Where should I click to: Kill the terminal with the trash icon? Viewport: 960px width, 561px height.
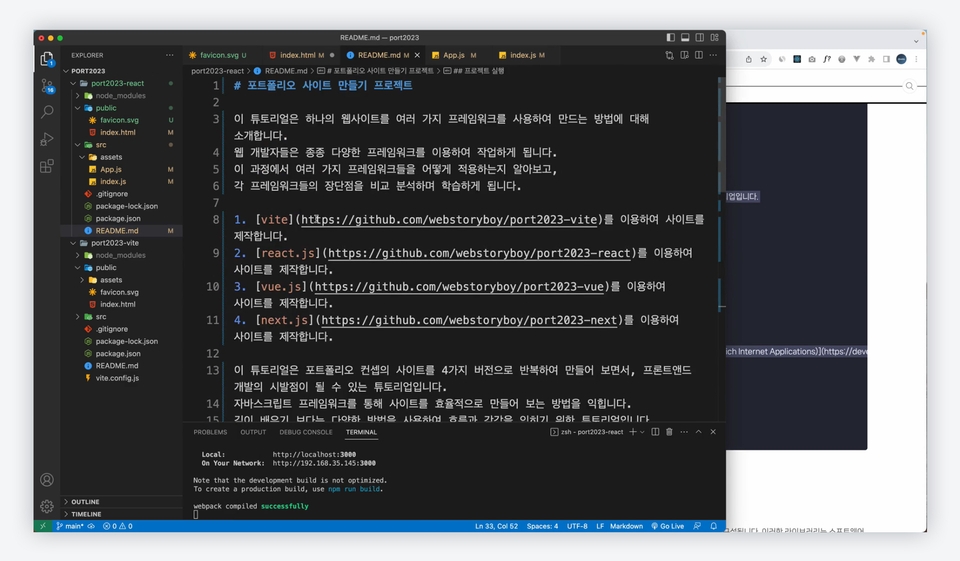pyautogui.click(x=669, y=432)
